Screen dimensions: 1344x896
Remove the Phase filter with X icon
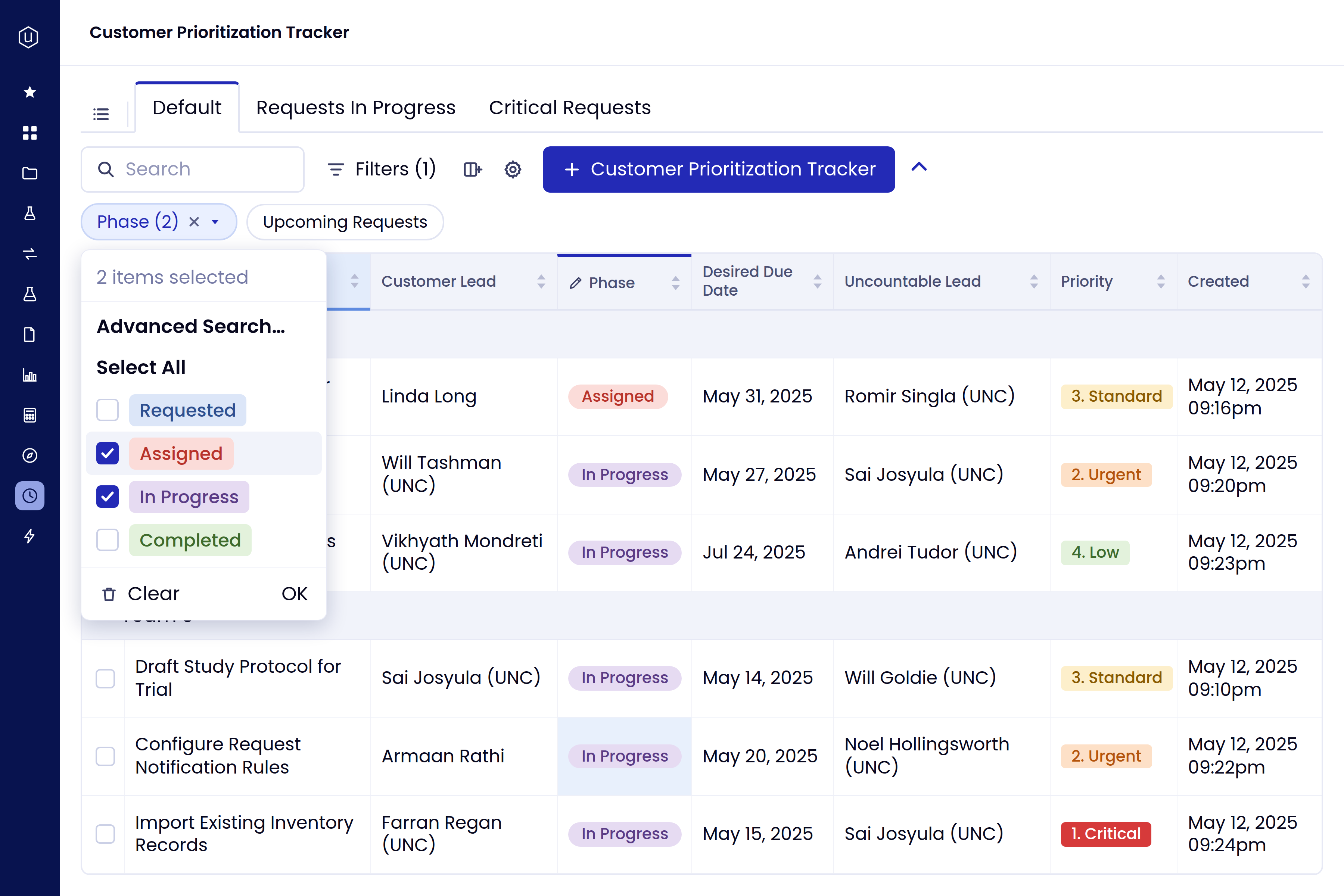pyautogui.click(x=194, y=222)
